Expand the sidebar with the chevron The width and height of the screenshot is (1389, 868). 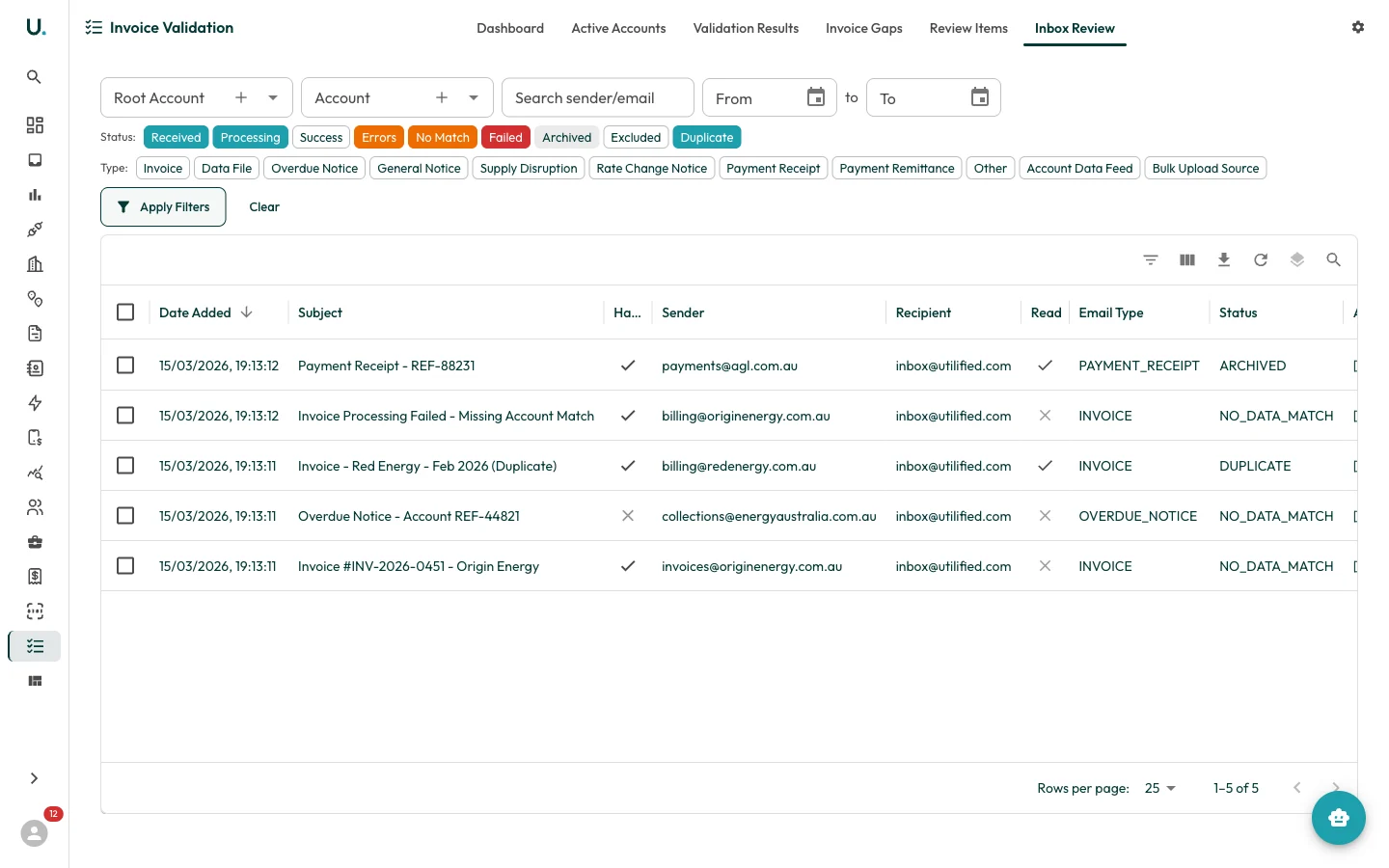point(34,778)
